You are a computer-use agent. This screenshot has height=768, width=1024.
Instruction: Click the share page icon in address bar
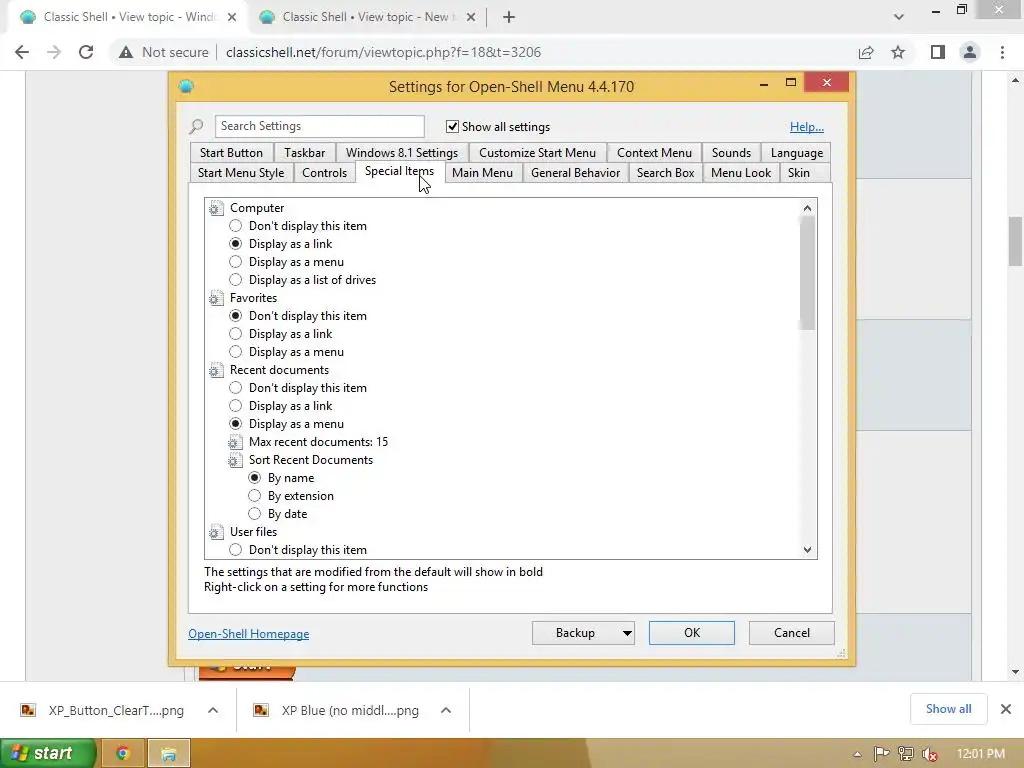(866, 52)
